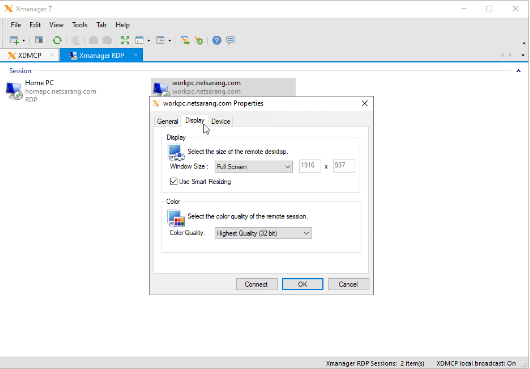Click the view mode window icon in toolbar
530x369 pixels.
[139, 40]
